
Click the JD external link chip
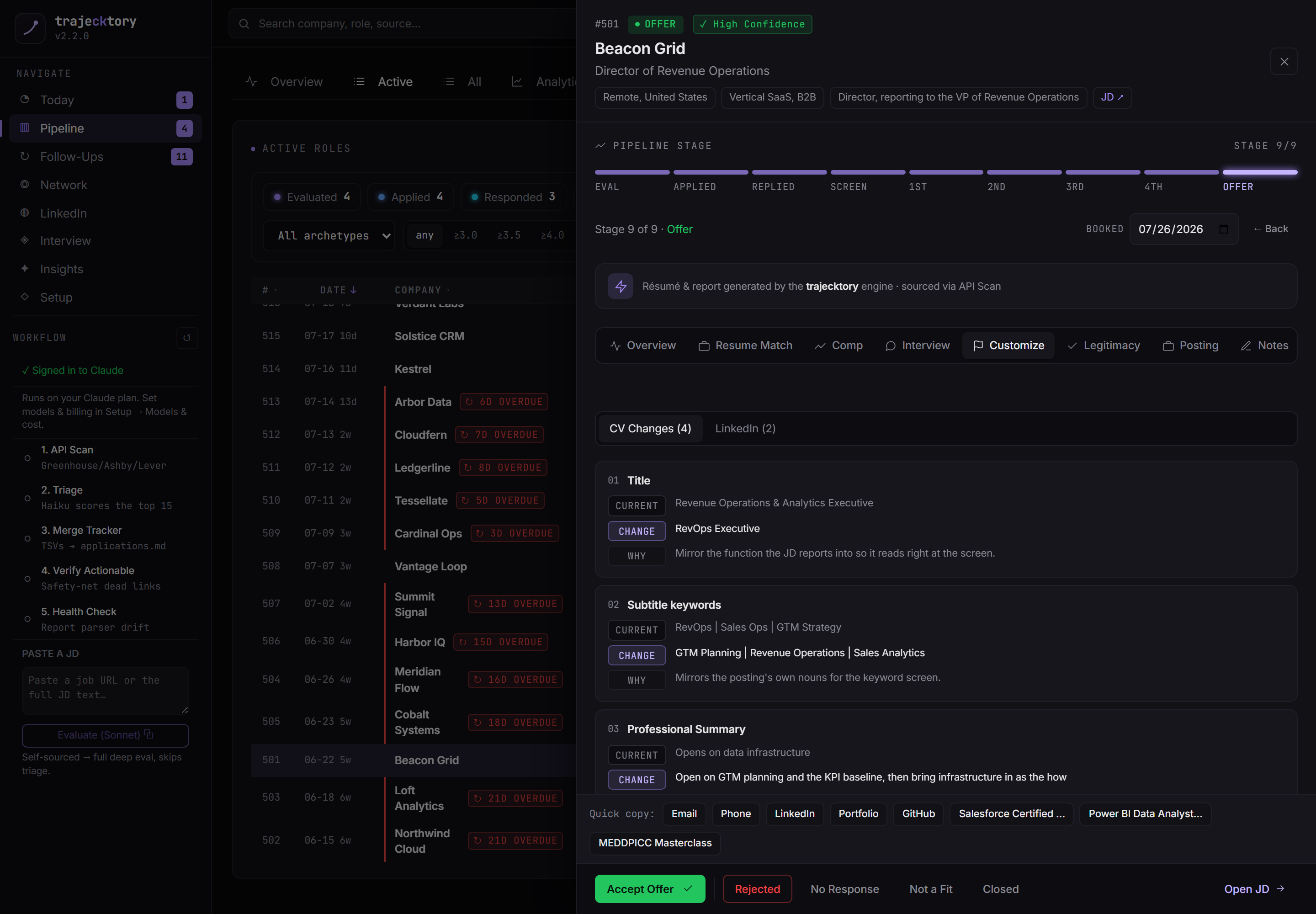coord(1112,97)
